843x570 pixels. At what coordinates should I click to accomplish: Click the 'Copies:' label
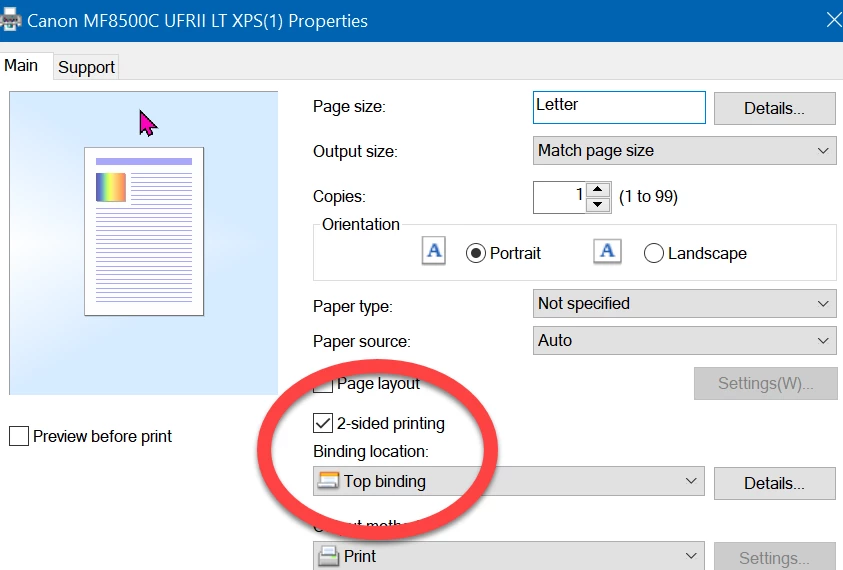pos(339,196)
